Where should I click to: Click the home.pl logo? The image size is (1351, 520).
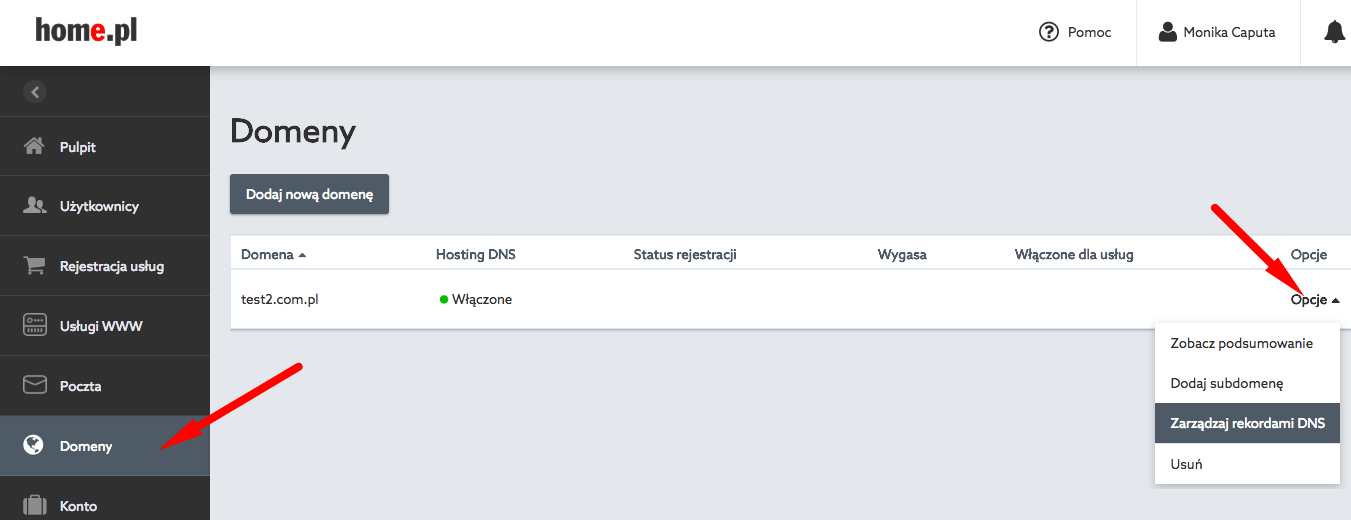pyautogui.click(x=86, y=31)
